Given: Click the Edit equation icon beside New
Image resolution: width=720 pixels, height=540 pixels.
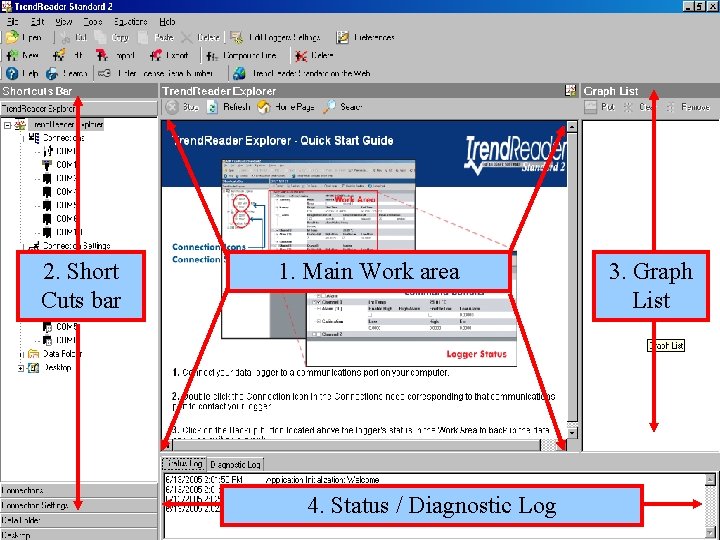Looking at the screenshot, I should click(x=59, y=56).
